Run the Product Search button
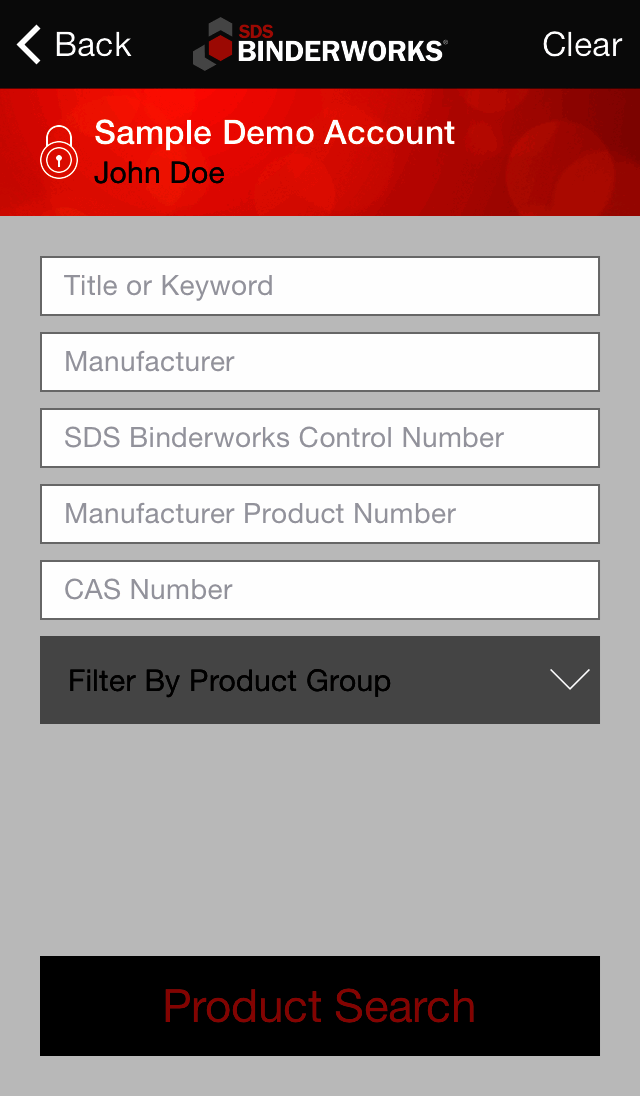The width and height of the screenshot is (640, 1096). click(x=320, y=1006)
